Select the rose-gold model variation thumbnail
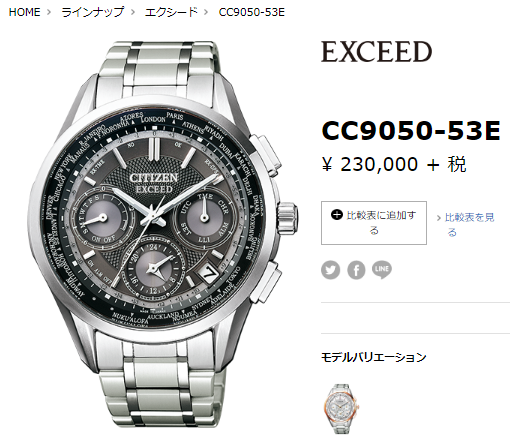 coord(341,408)
